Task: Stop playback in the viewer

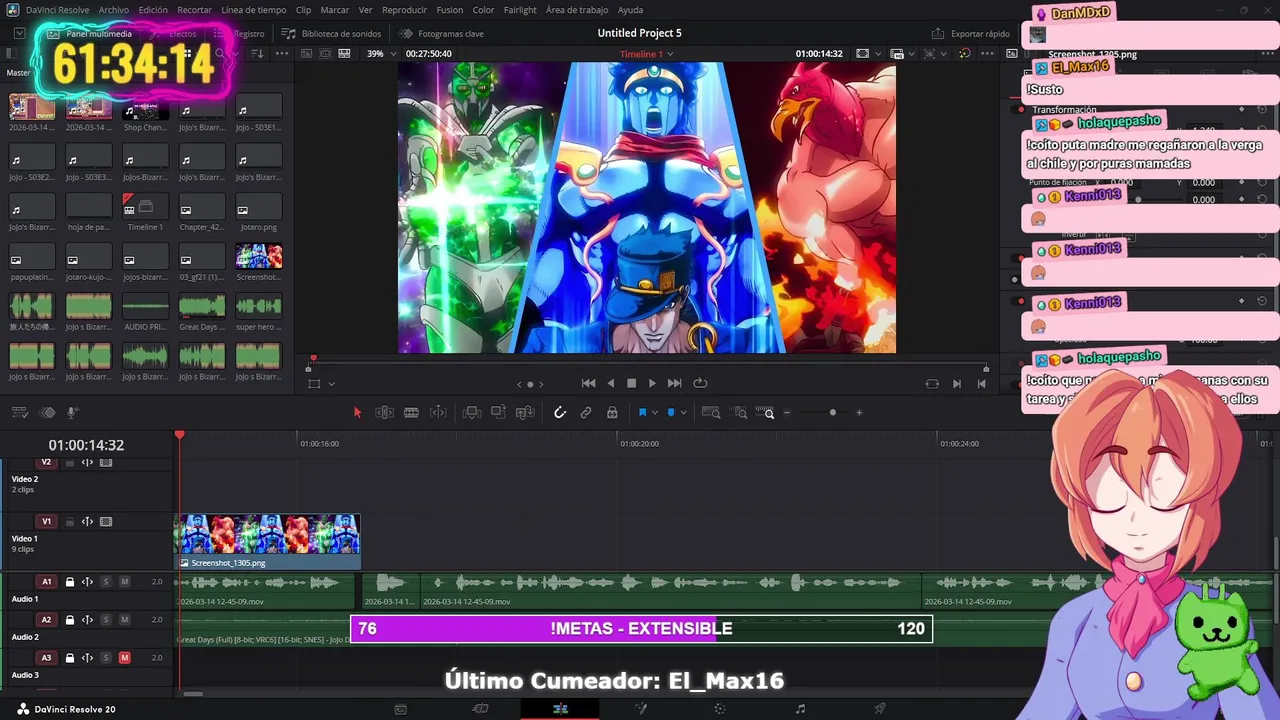Action: point(631,383)
